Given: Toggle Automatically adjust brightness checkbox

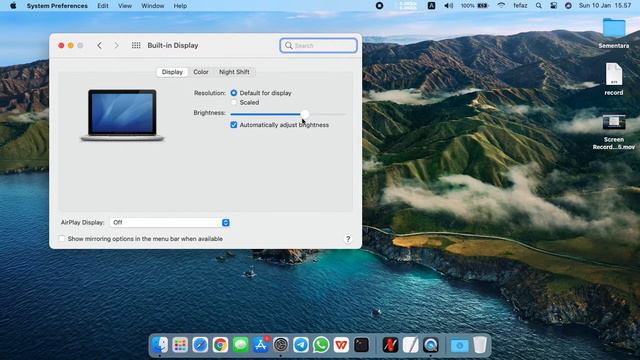Looking at the screenshot, I should (233, 125).
